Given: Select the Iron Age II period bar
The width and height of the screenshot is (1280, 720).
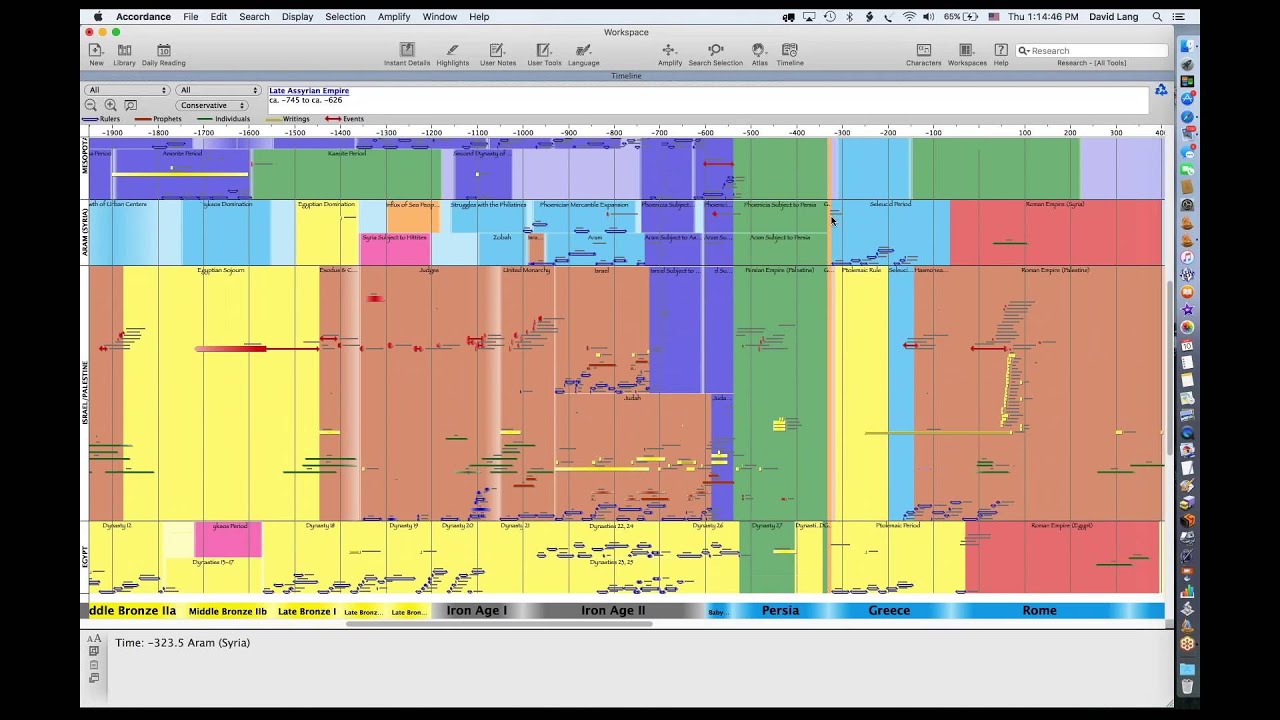Looking at the screenshot, I should tap(613, 610).
